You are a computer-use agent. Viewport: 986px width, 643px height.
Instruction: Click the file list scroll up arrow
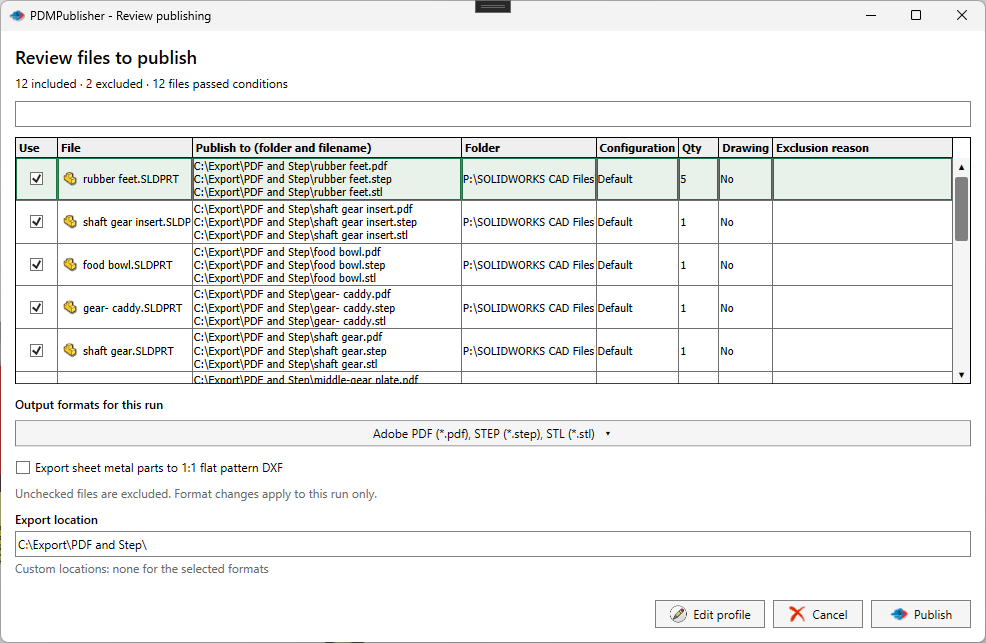961,167
